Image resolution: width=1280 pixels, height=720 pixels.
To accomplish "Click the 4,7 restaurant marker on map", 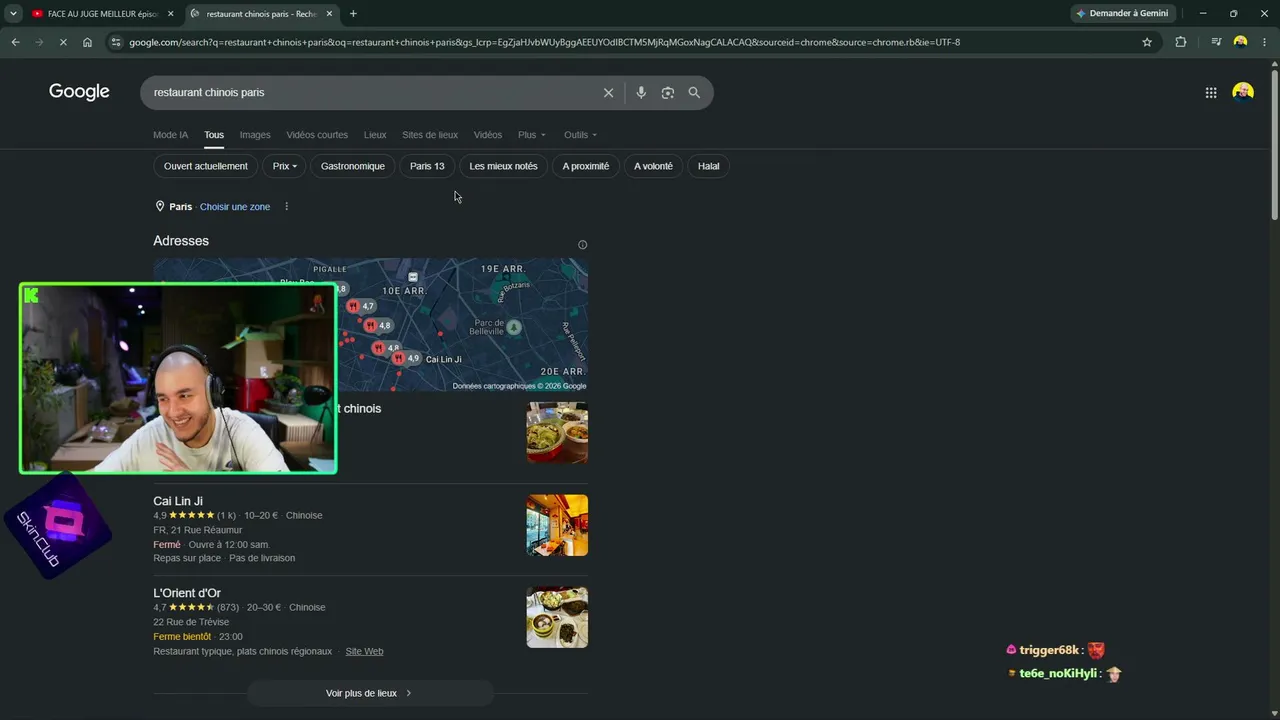I will pyautogui.click(x=360, y=306).
